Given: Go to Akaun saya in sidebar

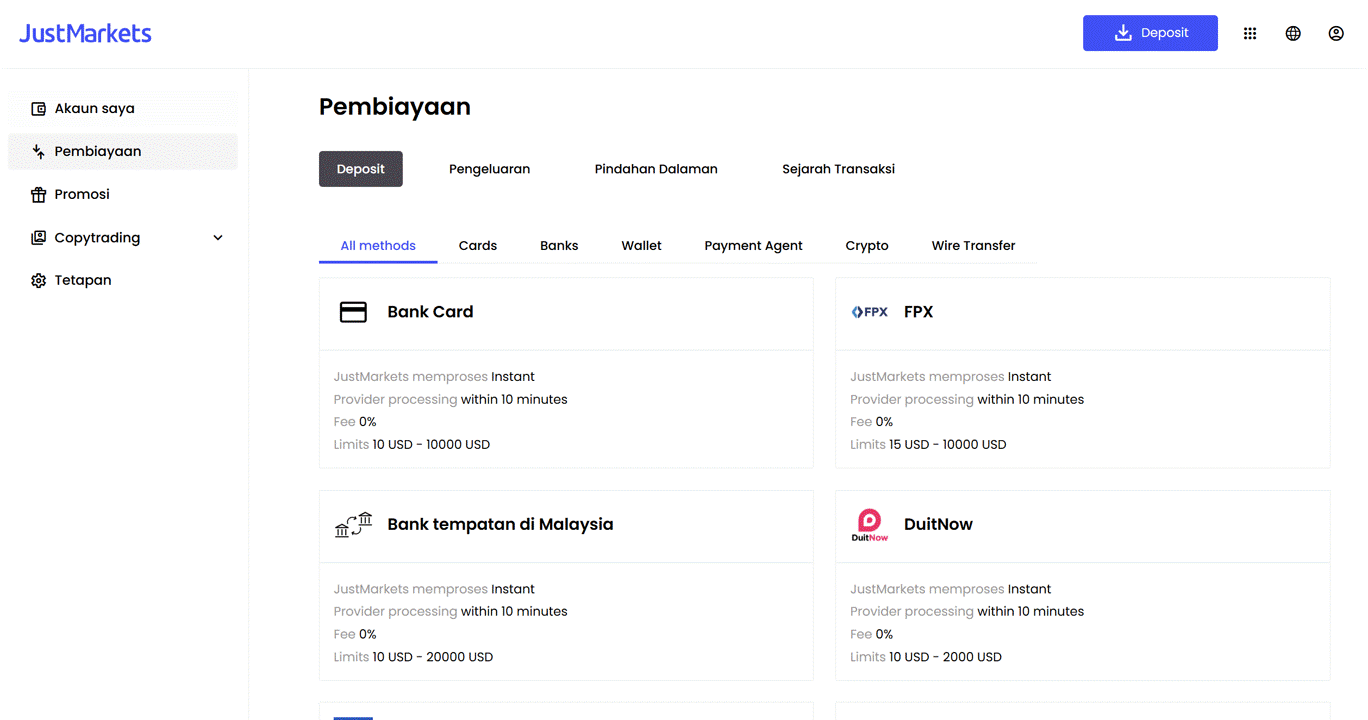Looking at the screenshot, I should click(95, 109).
